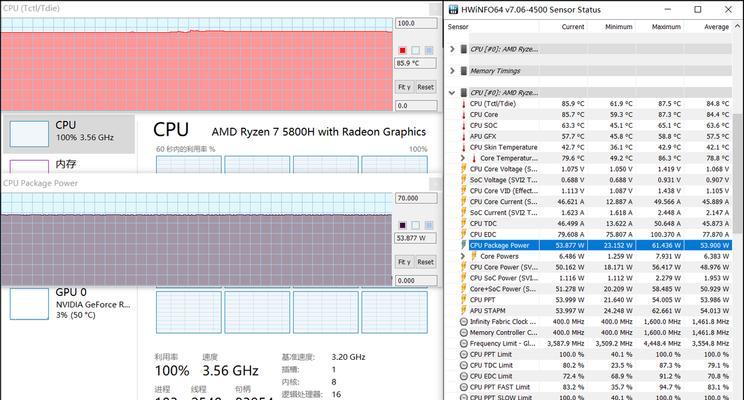Click lightning icon beside SoC Current row

[464, 213]
